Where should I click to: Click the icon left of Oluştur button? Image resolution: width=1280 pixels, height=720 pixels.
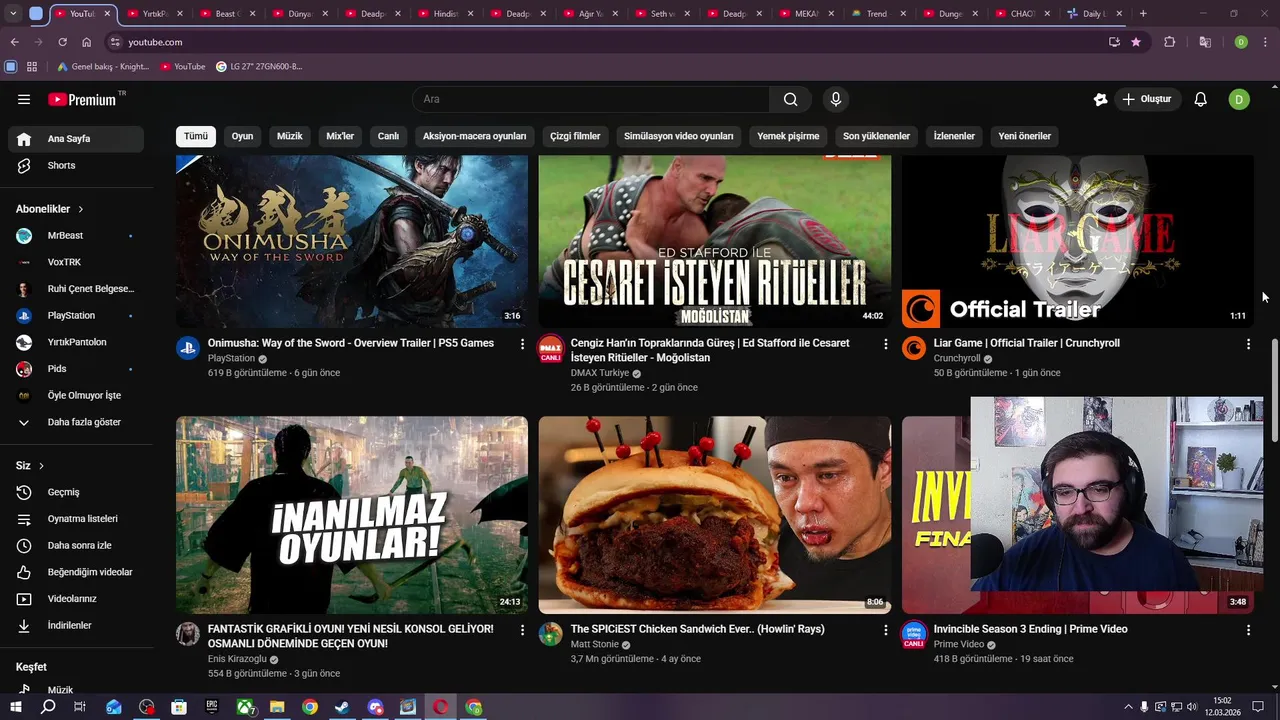click(x=1100, y=99)
